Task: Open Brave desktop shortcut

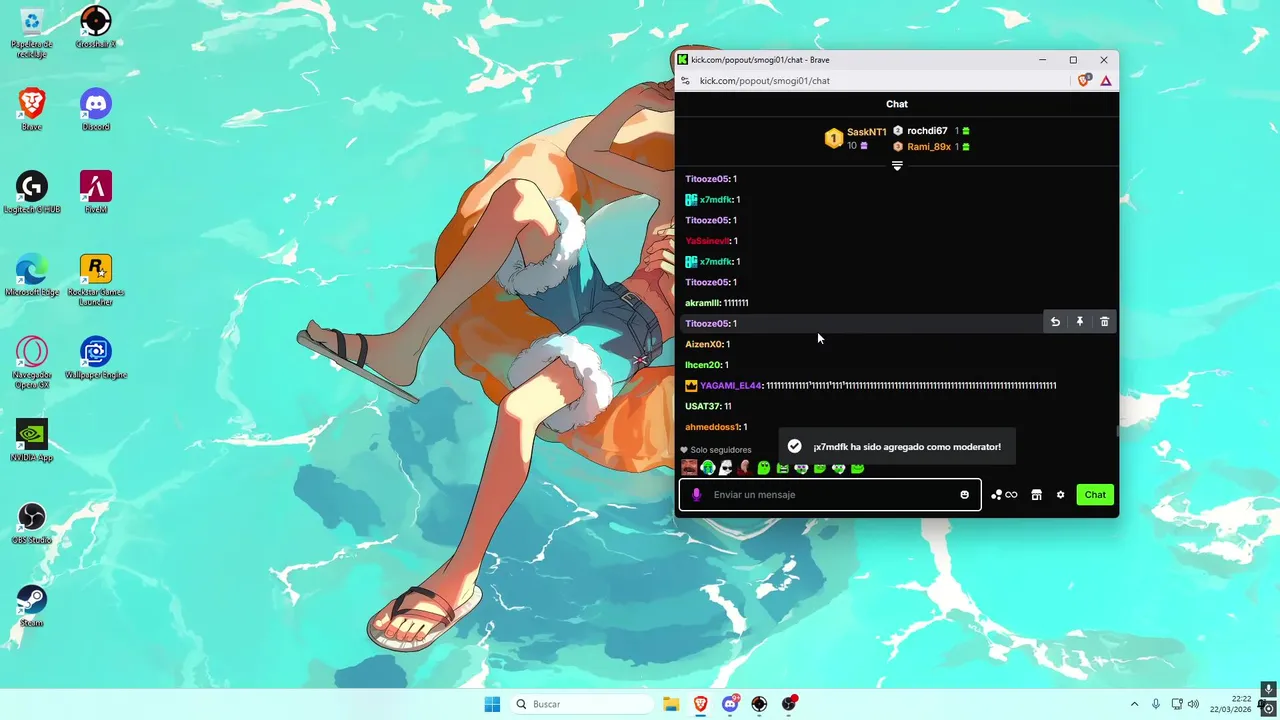Action: coord(32,110)
